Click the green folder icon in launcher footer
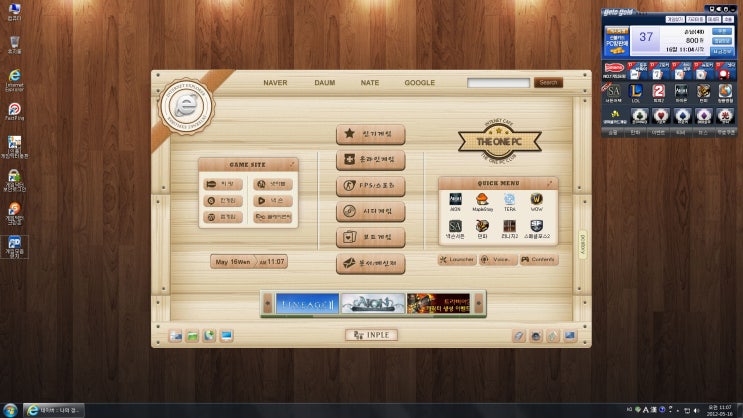Screen dimensions: 743x418 click(192, 336)
